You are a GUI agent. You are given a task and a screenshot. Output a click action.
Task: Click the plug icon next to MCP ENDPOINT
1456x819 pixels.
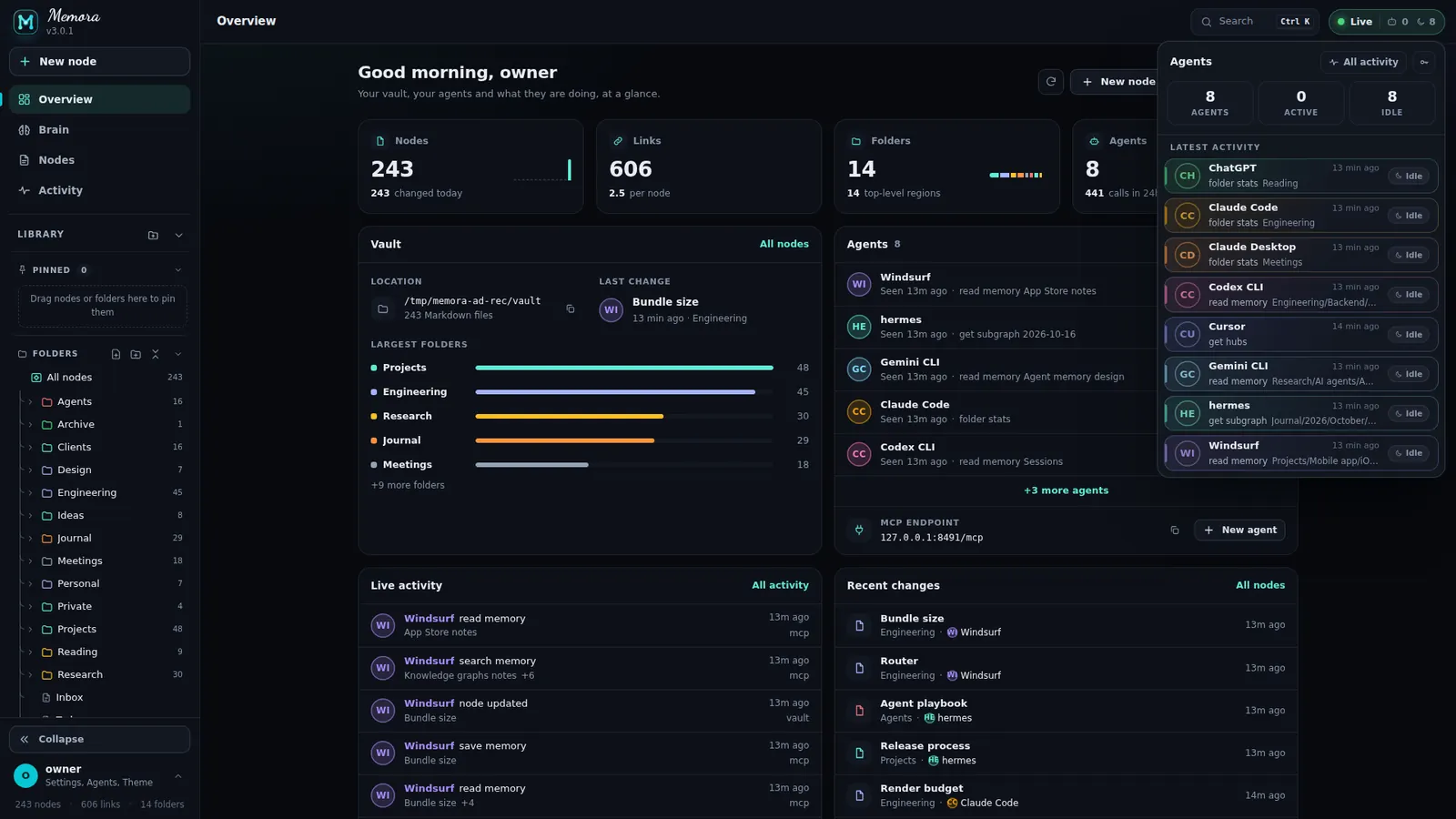tap(859, 530)
